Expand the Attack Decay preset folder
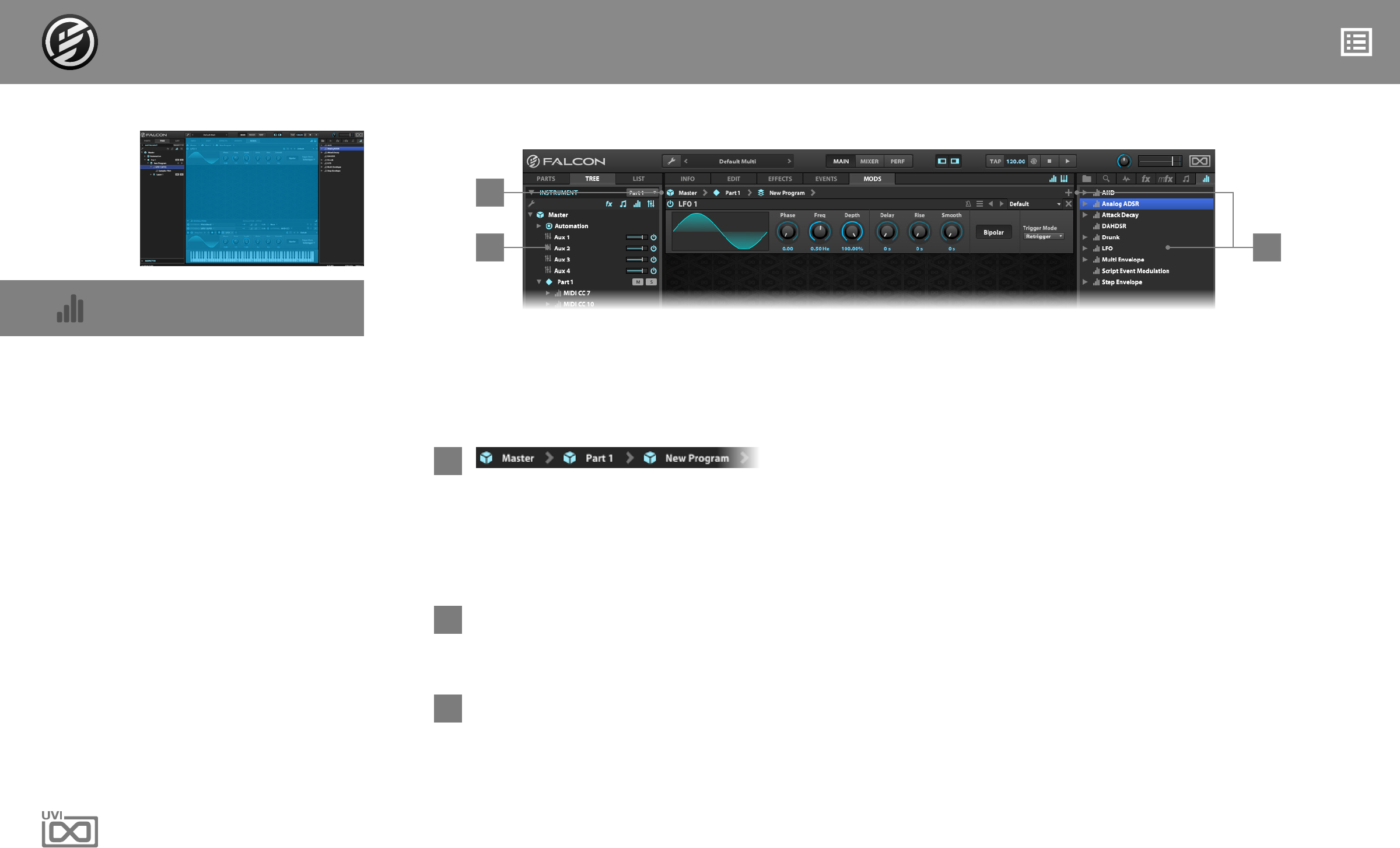The height and width of the screenshot is (848, 1400). click(1084, 215)
